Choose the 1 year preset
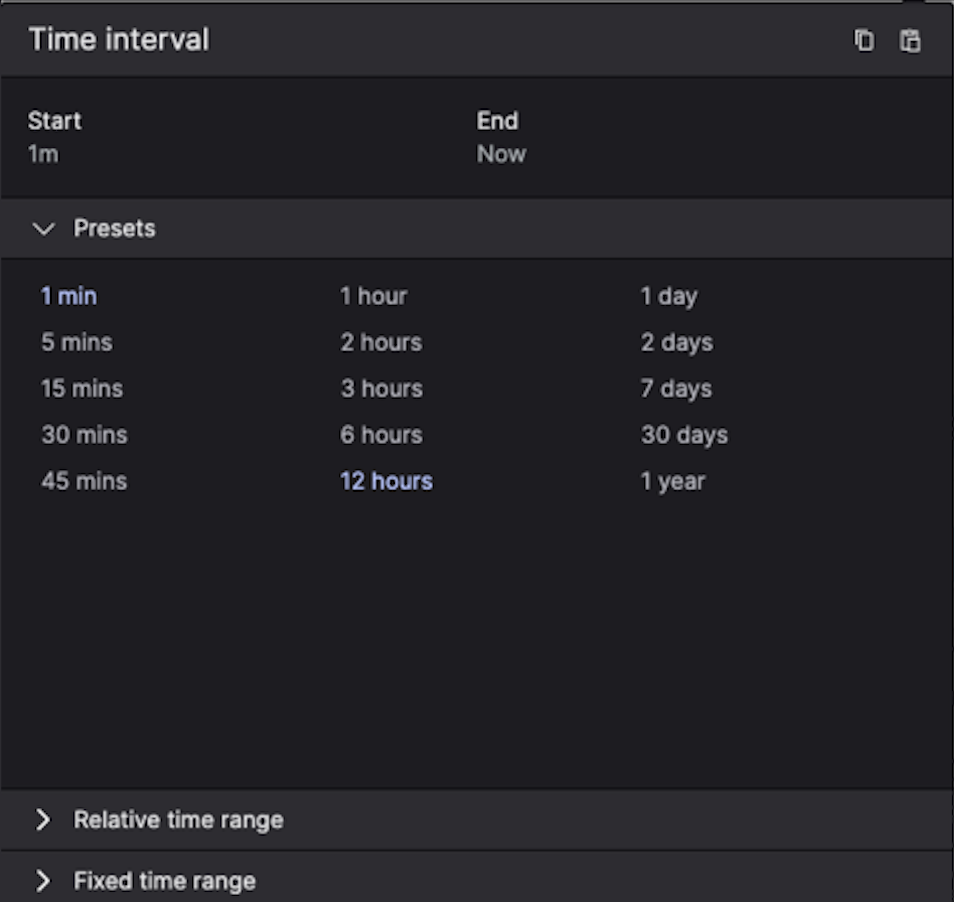The width and height of the screenshot is (954, 902). point(673,481)
